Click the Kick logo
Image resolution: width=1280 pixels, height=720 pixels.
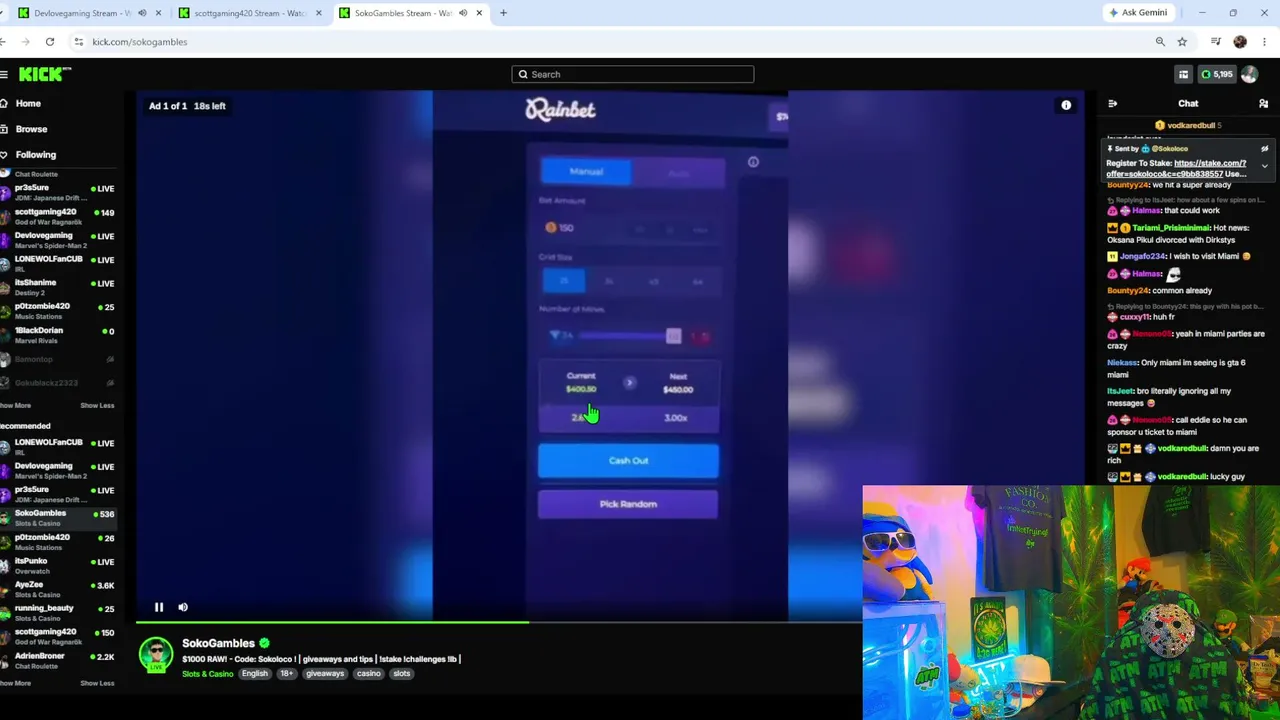coord(44,74)
